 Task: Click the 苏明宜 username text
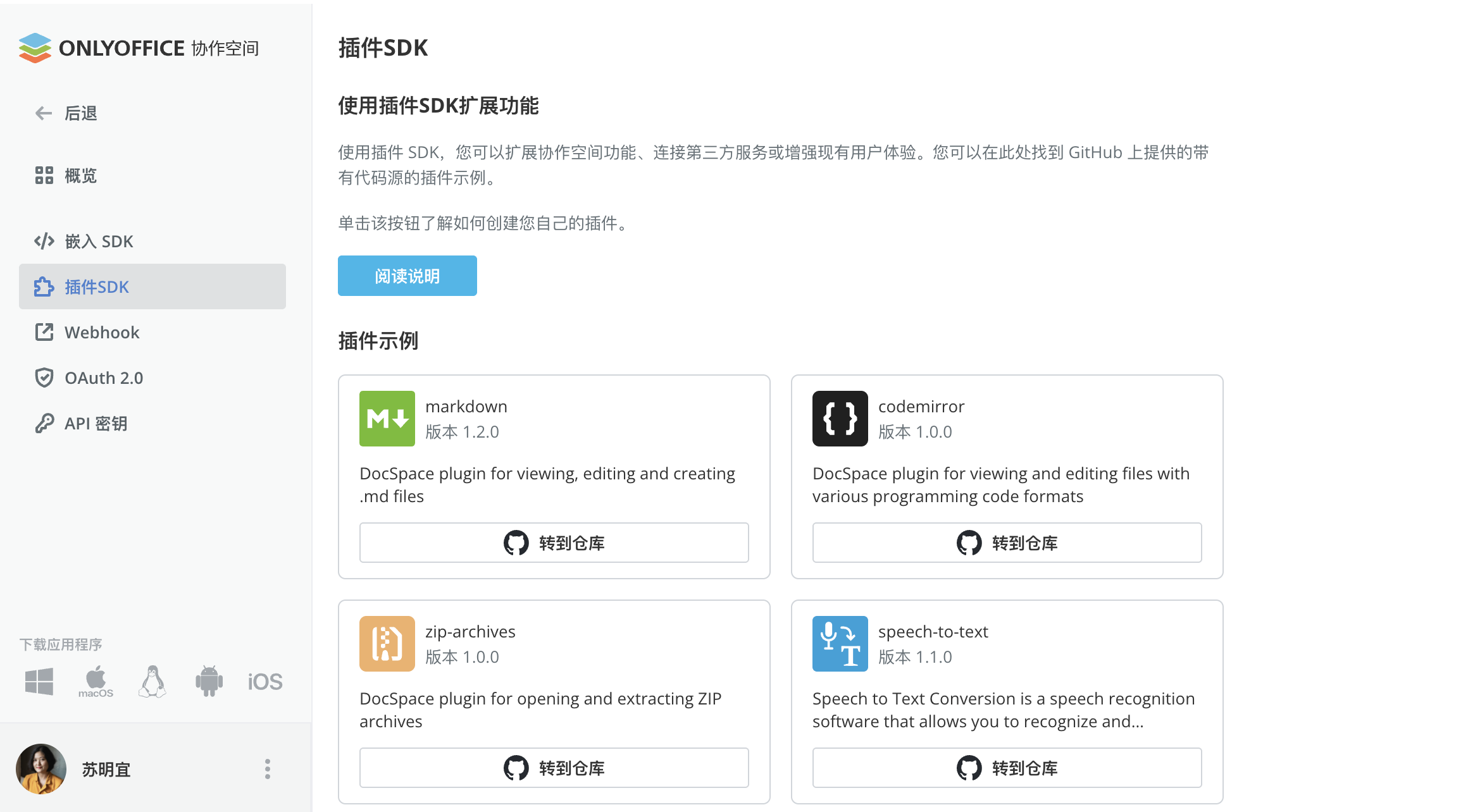106,769
